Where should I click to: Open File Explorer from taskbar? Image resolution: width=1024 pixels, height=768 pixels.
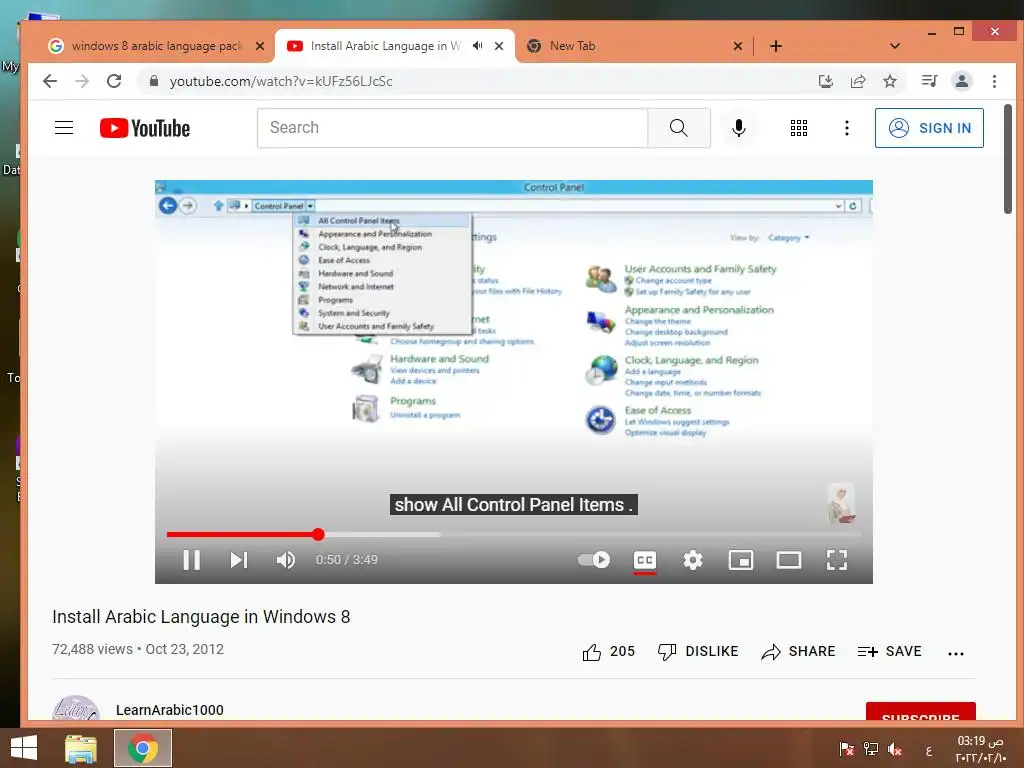(x=81, y=748)
